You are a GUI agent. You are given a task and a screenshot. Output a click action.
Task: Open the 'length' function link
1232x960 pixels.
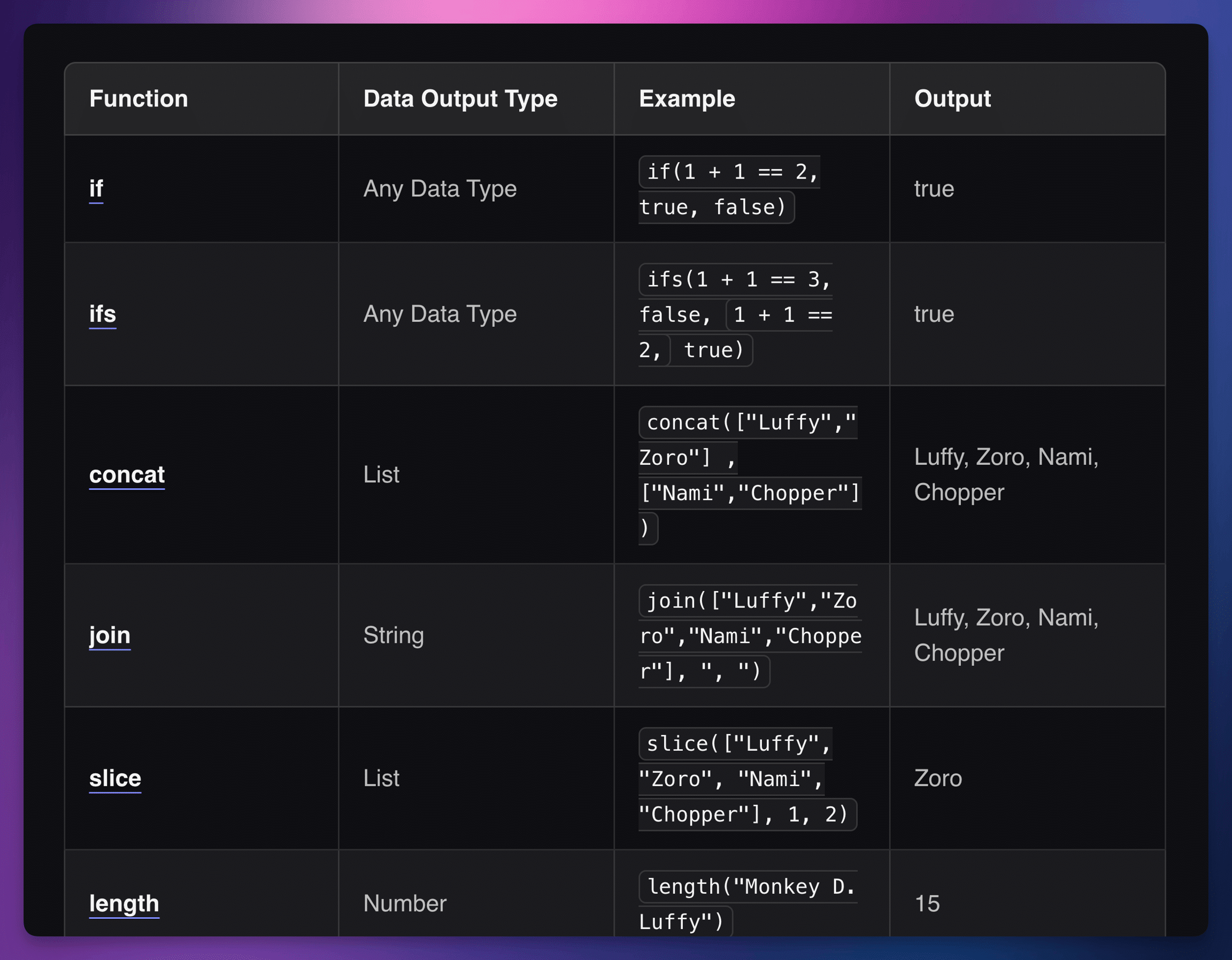tap(124, 903)
